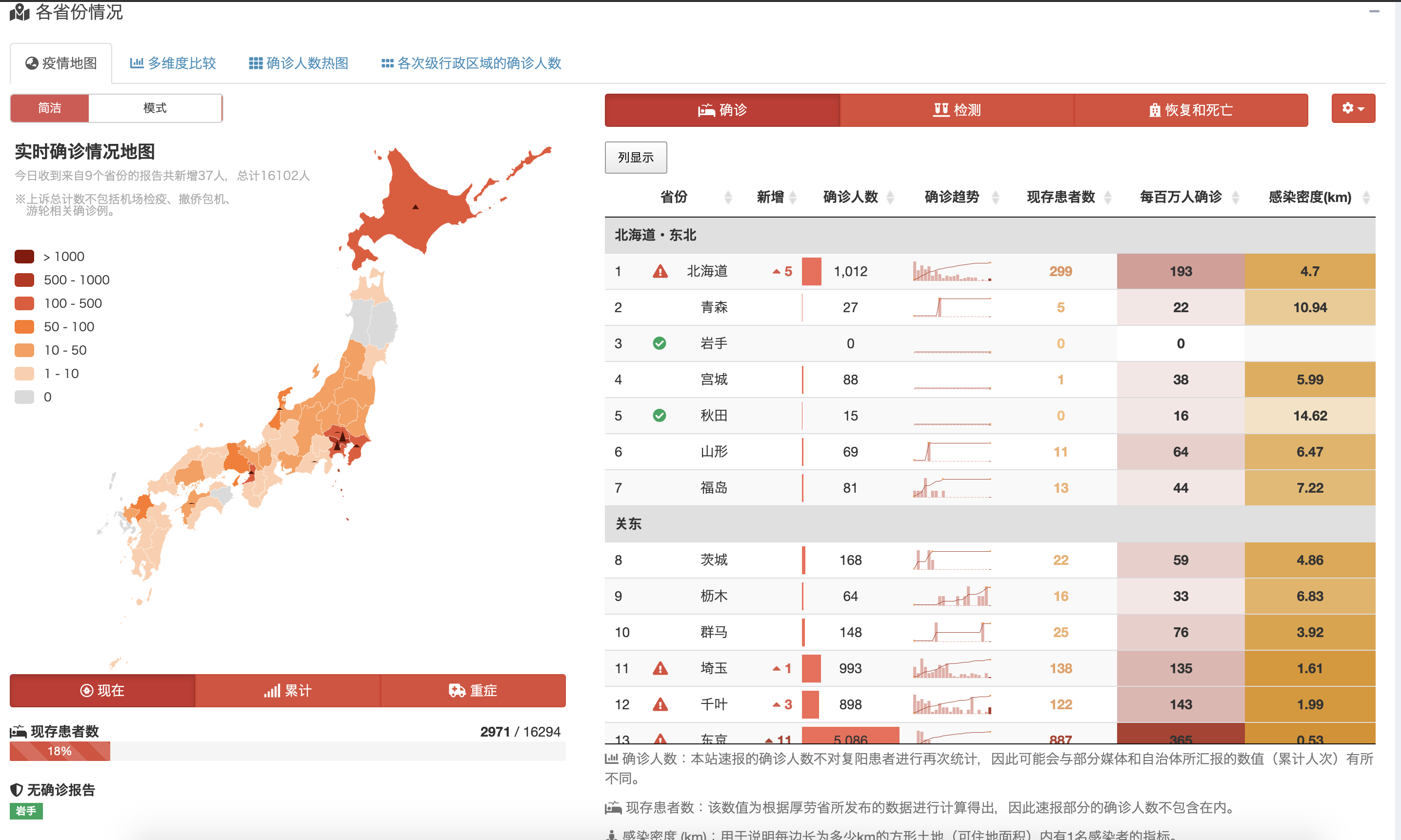Click the green check icon beside 岩手

[x=660, y=343]
